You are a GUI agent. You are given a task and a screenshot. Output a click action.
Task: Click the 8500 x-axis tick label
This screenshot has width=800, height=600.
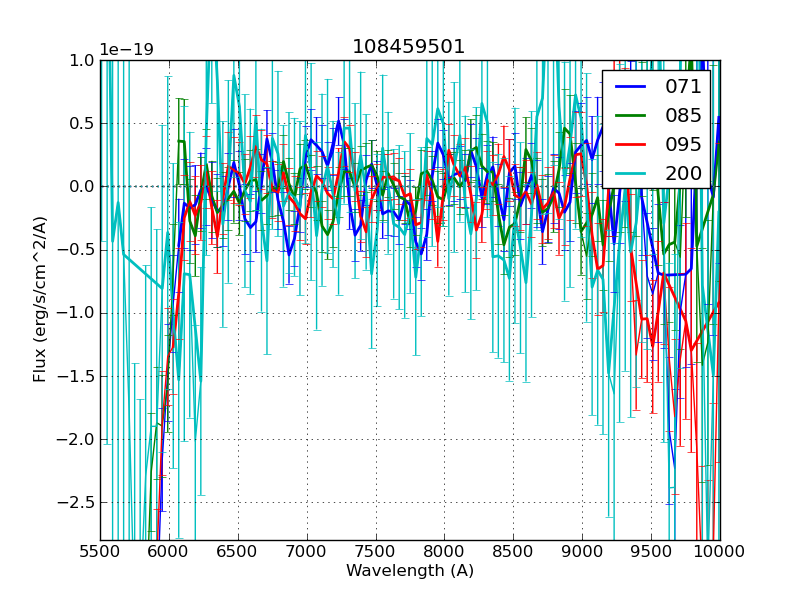tap(513, 552)
